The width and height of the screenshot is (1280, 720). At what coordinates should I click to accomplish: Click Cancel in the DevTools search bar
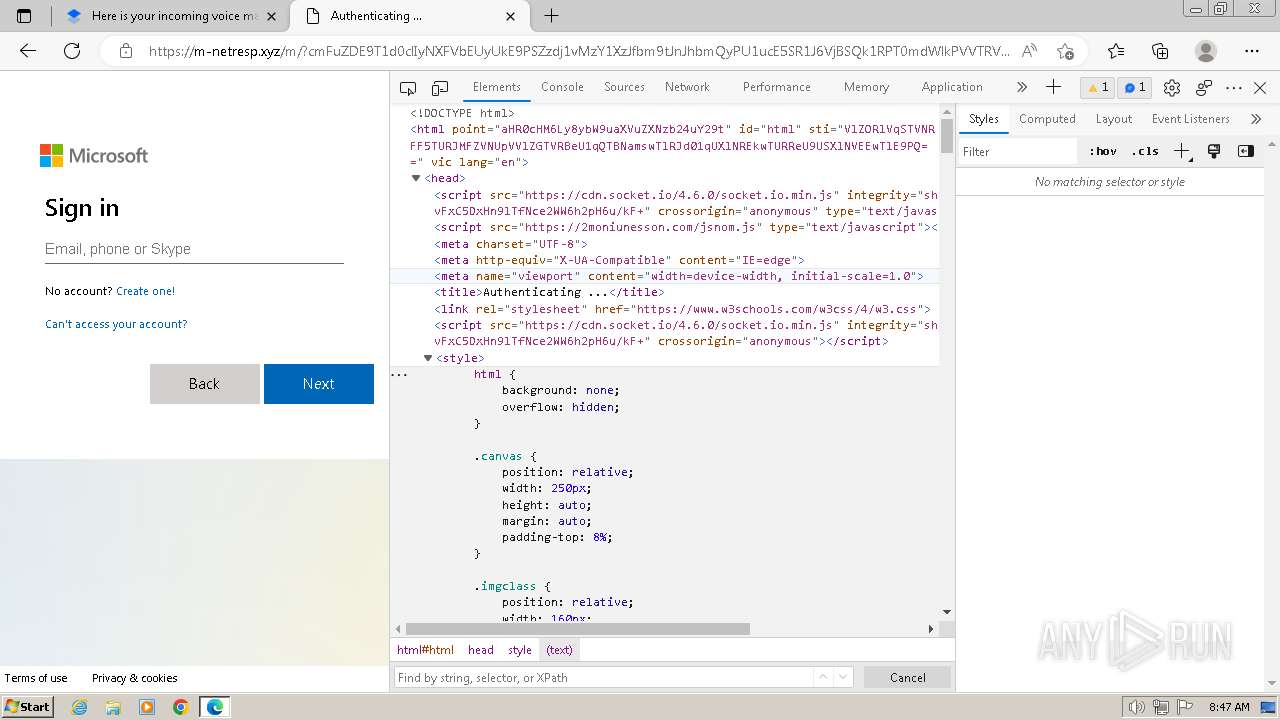coord(907,678)
